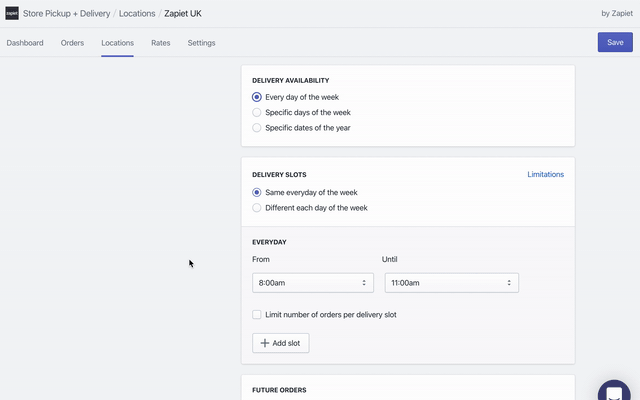Open the Until time dropdown
This screenshot has height=400, width=640.
pos(451,283)
